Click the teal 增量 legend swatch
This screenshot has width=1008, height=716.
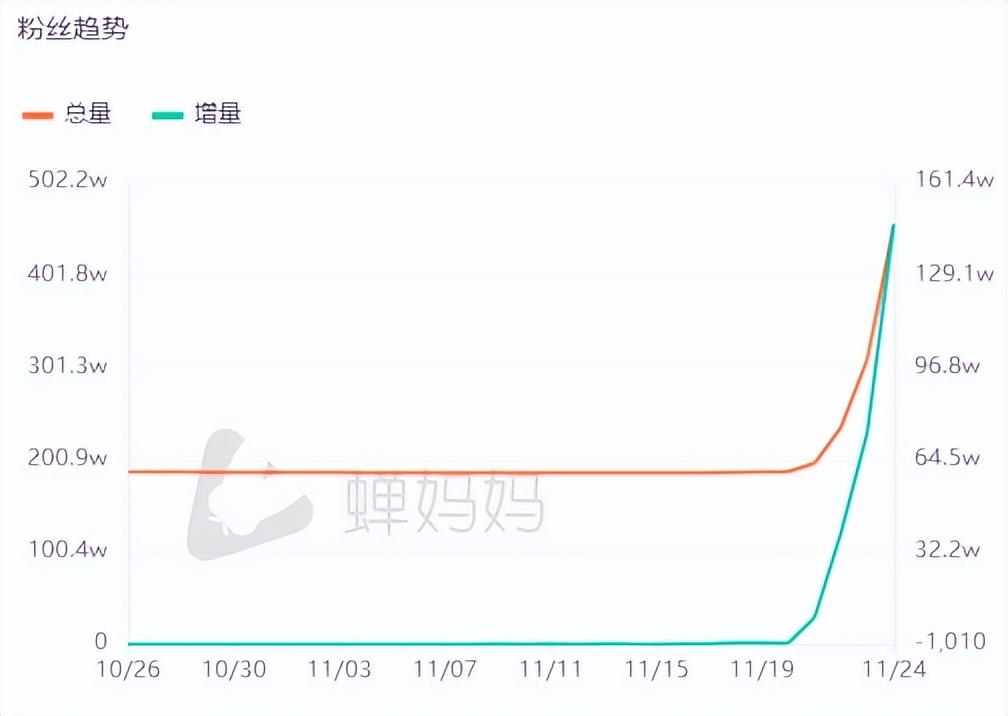pos(167,116)
